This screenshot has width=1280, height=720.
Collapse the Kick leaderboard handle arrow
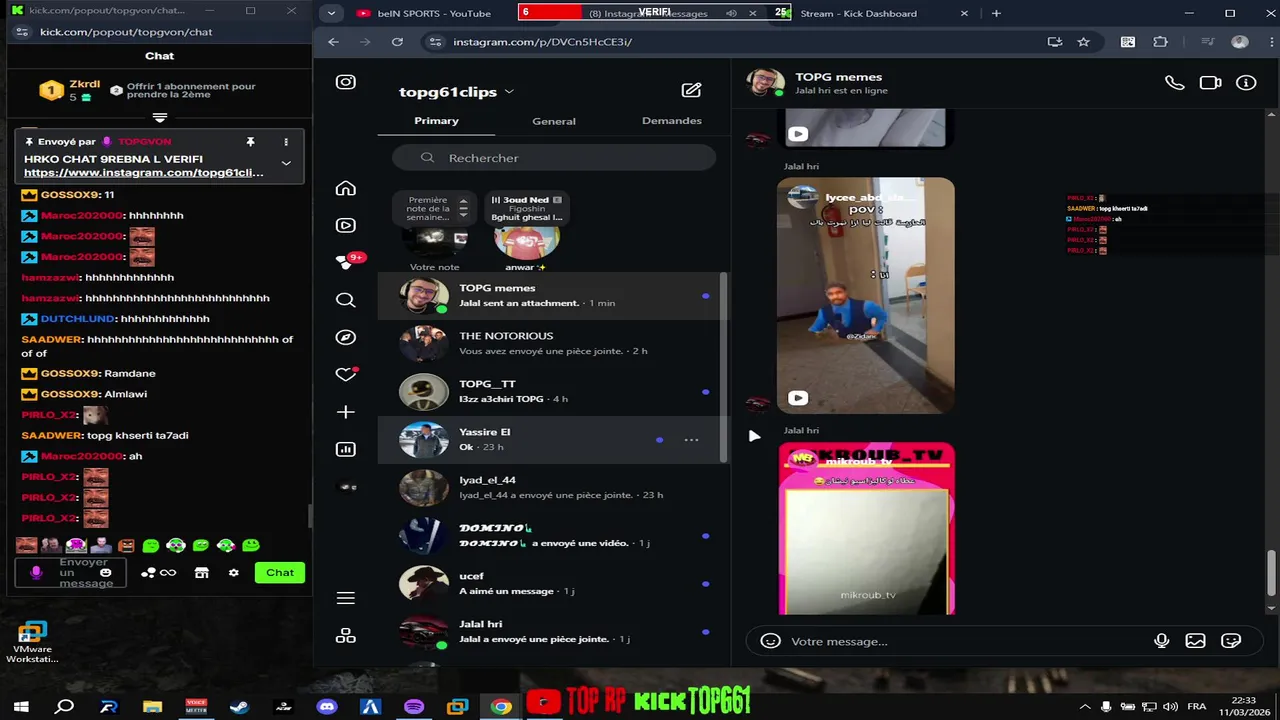click(x=159, y=117)
